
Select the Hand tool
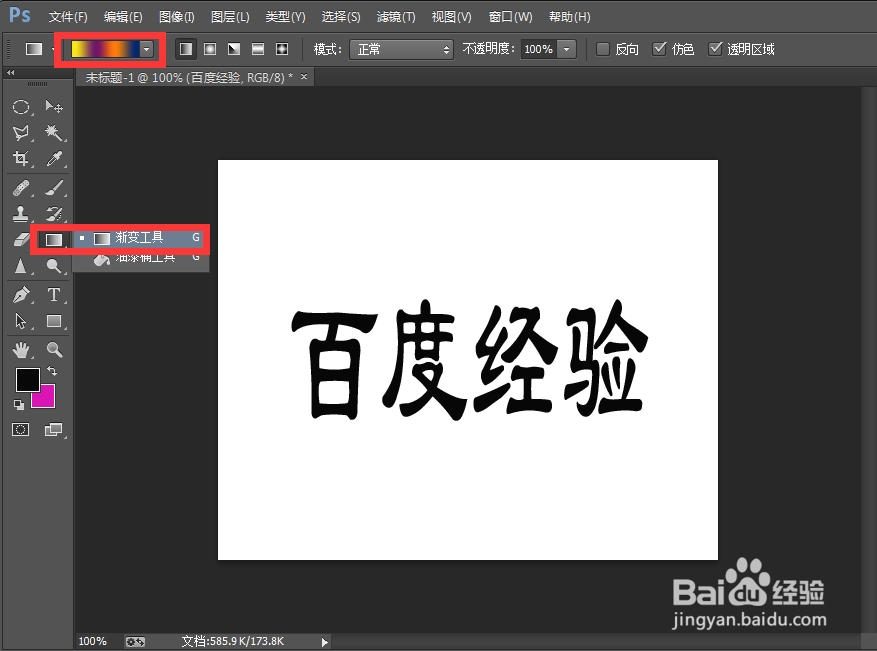tap(21, 350)
